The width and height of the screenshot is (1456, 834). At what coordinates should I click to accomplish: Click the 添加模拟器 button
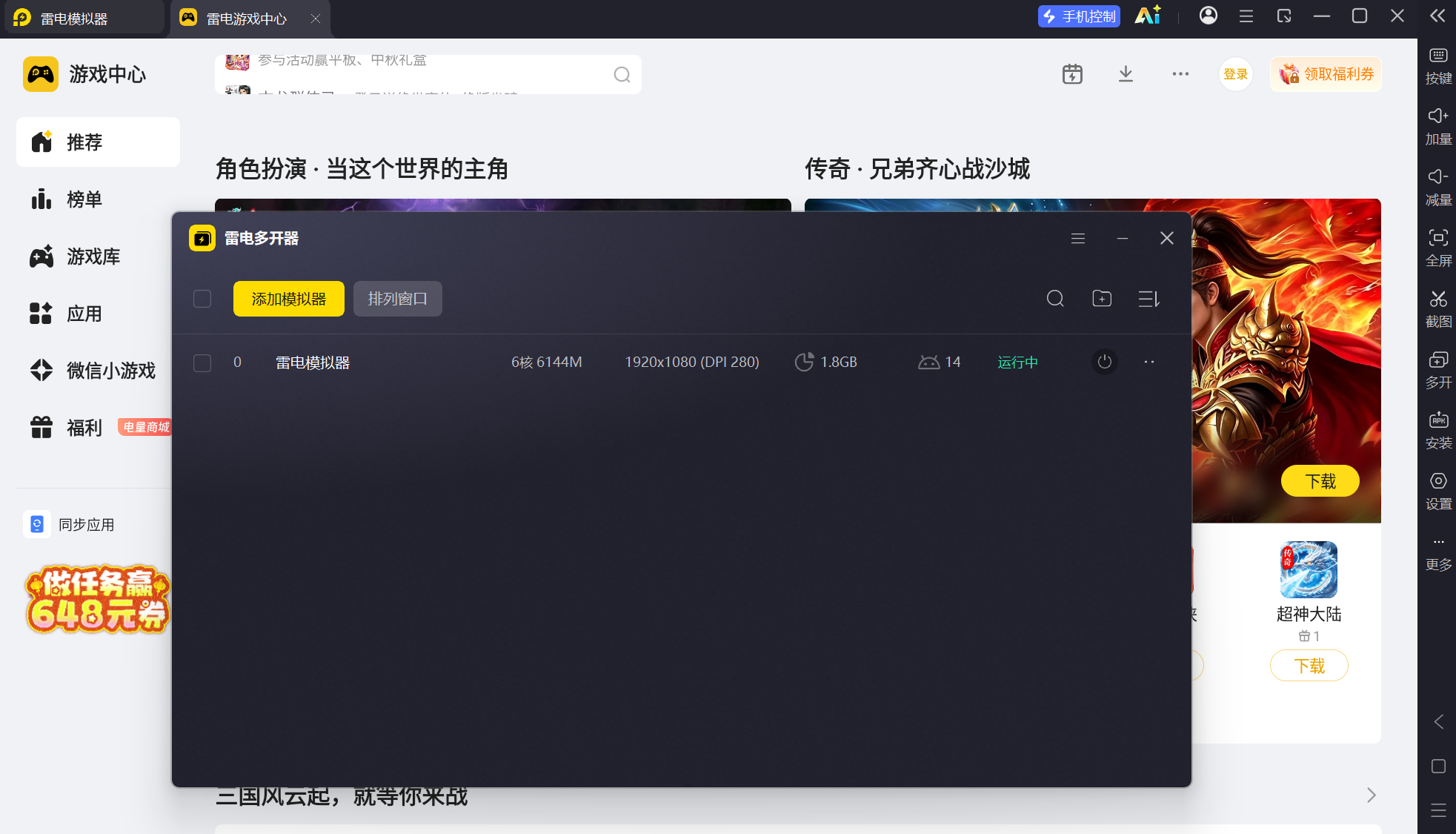click(x=289, y=299)
